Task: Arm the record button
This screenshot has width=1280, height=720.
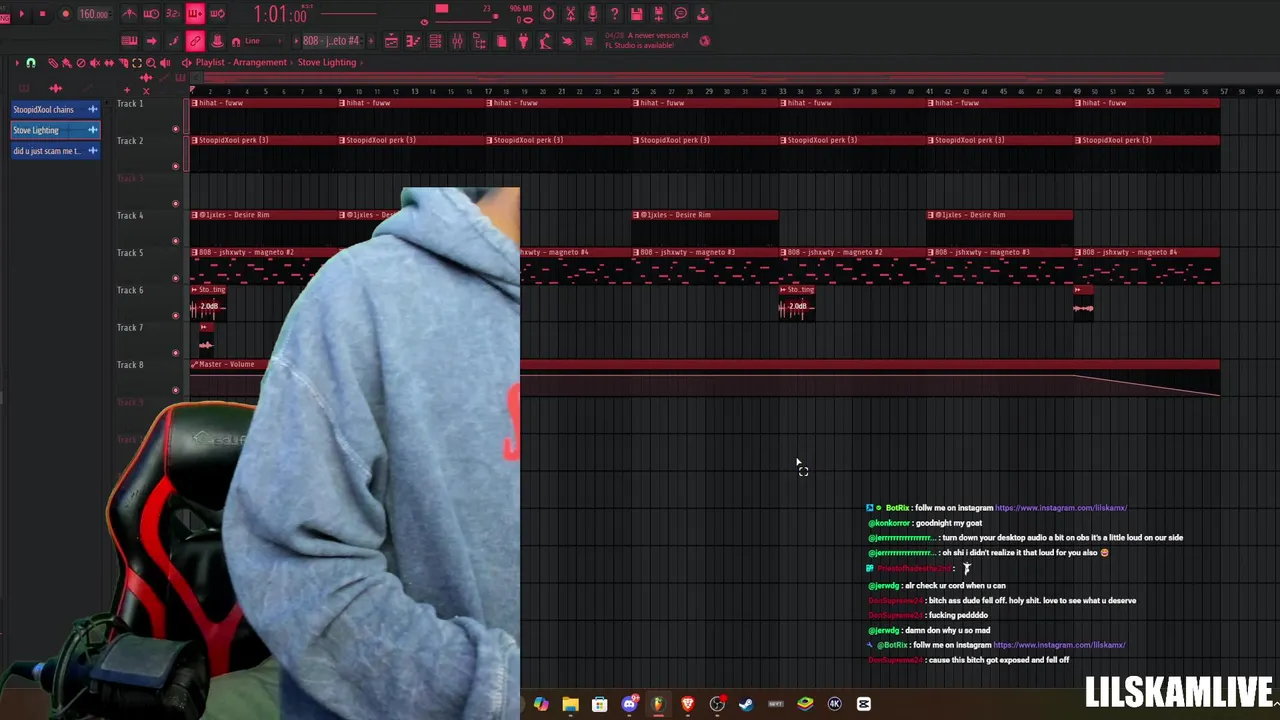Action: (66, 14)
